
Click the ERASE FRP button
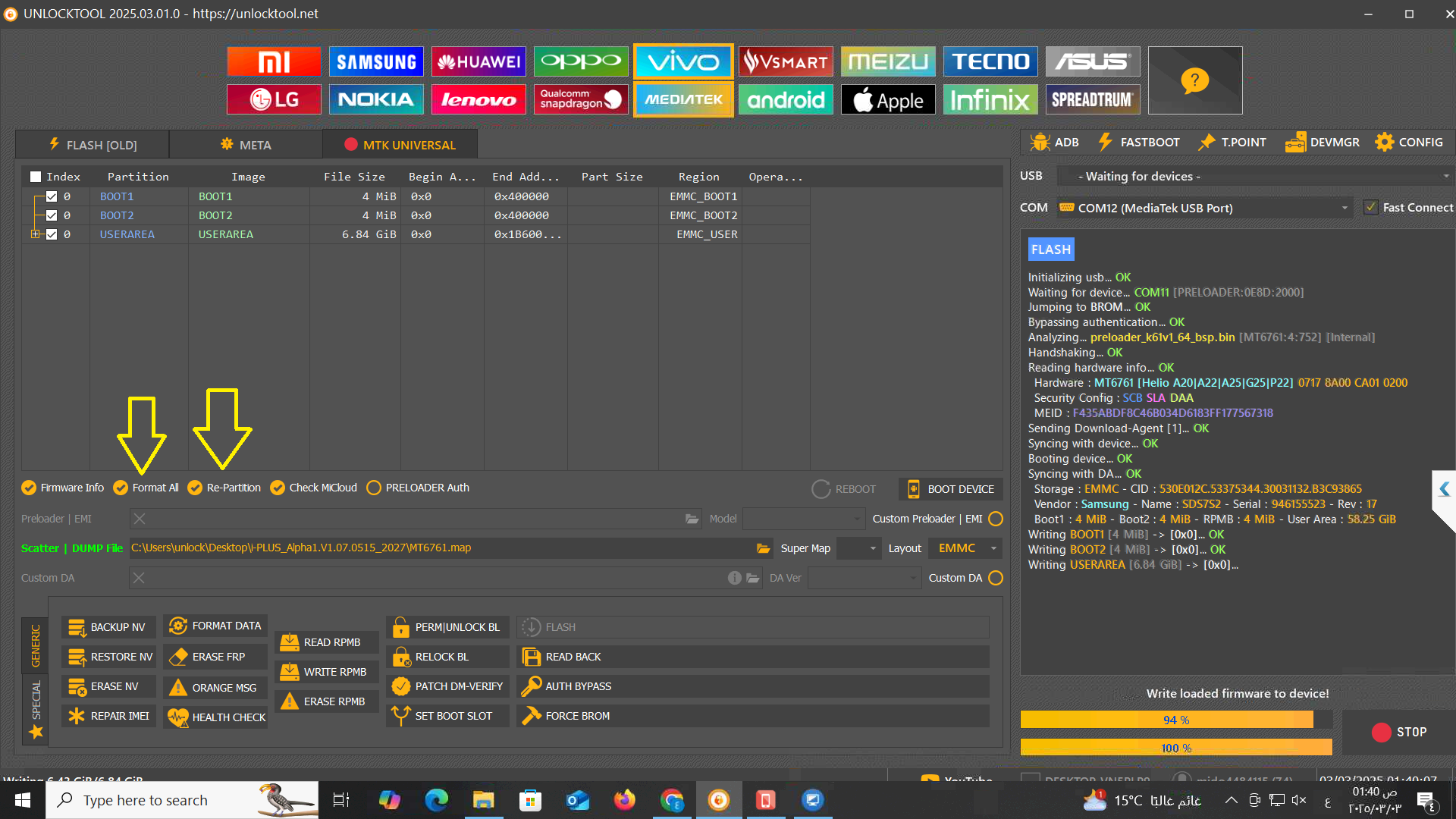click(215, 657)
